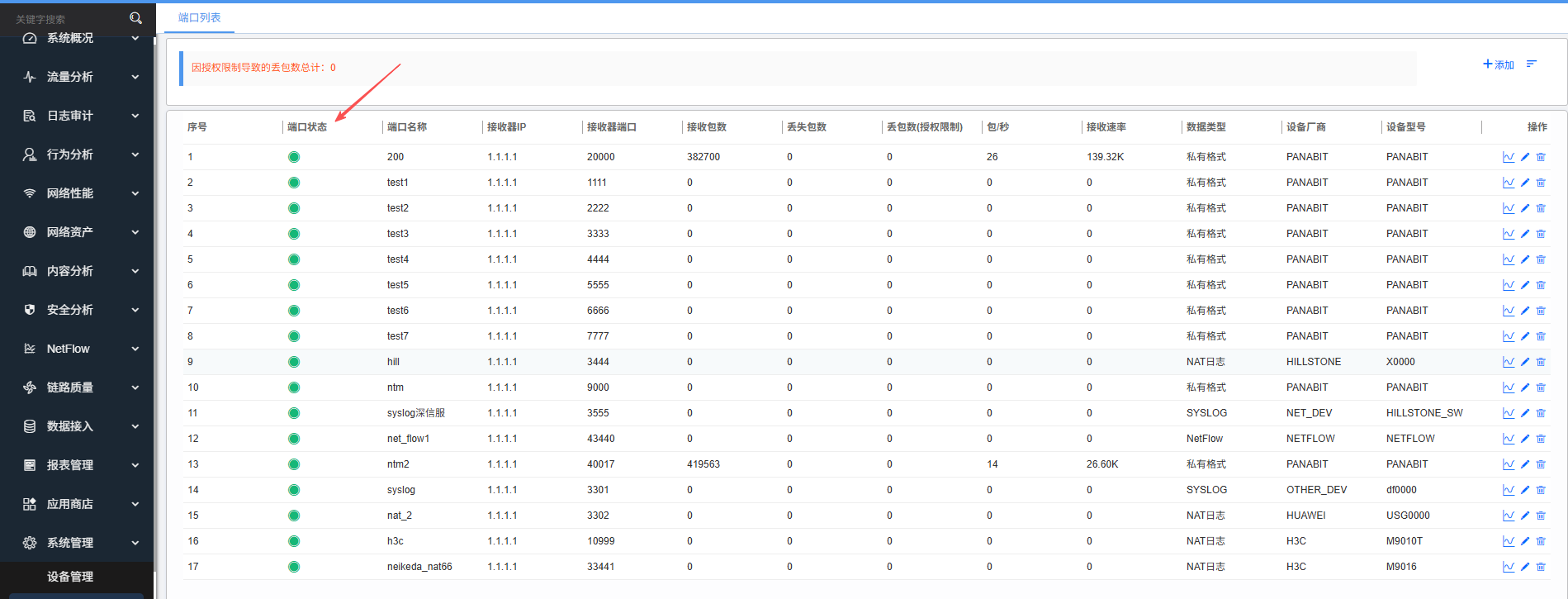Open the chart icon for port 200

(1508, 157)
